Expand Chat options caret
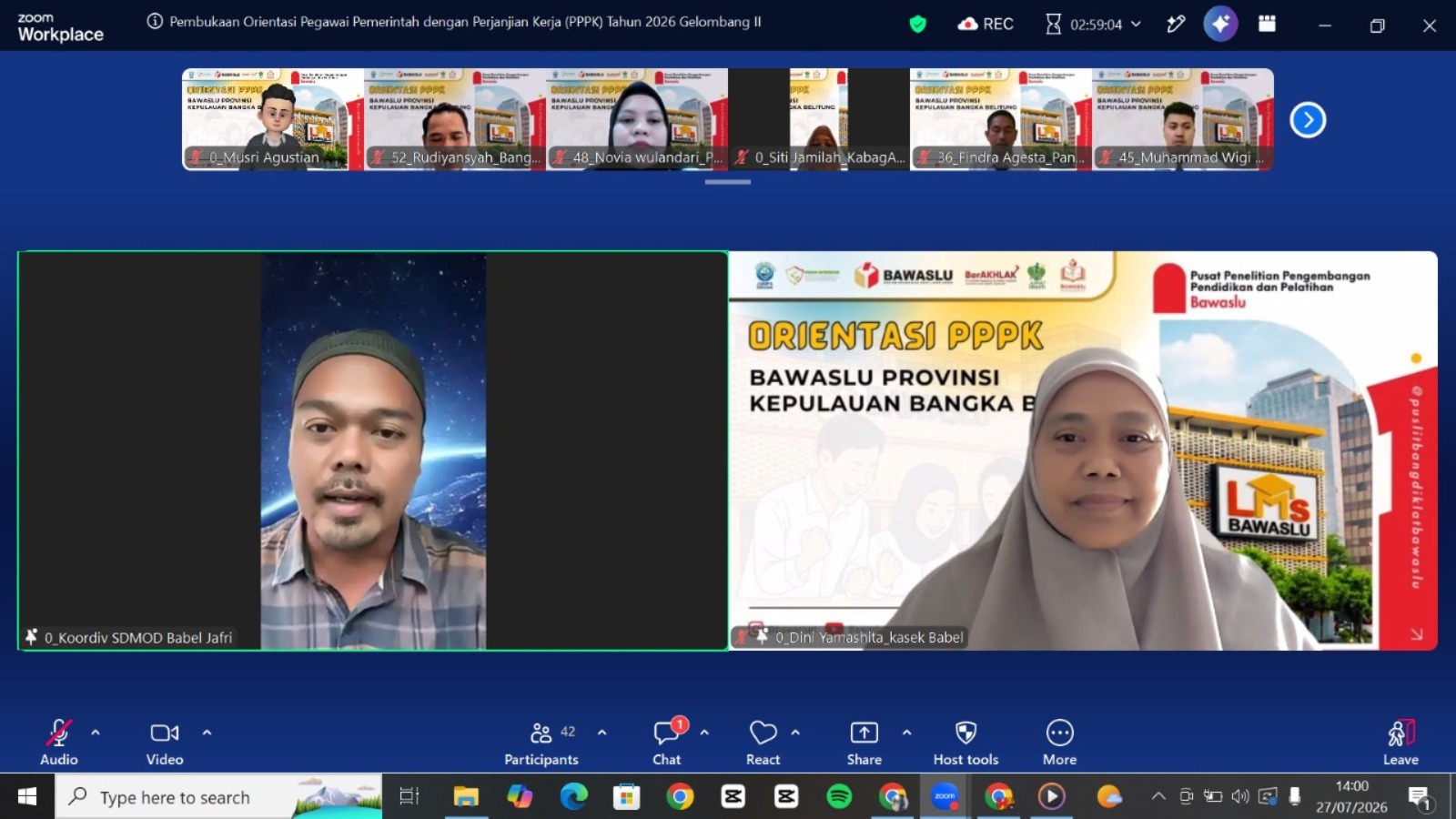1456x819 pixels. point(704,733)
